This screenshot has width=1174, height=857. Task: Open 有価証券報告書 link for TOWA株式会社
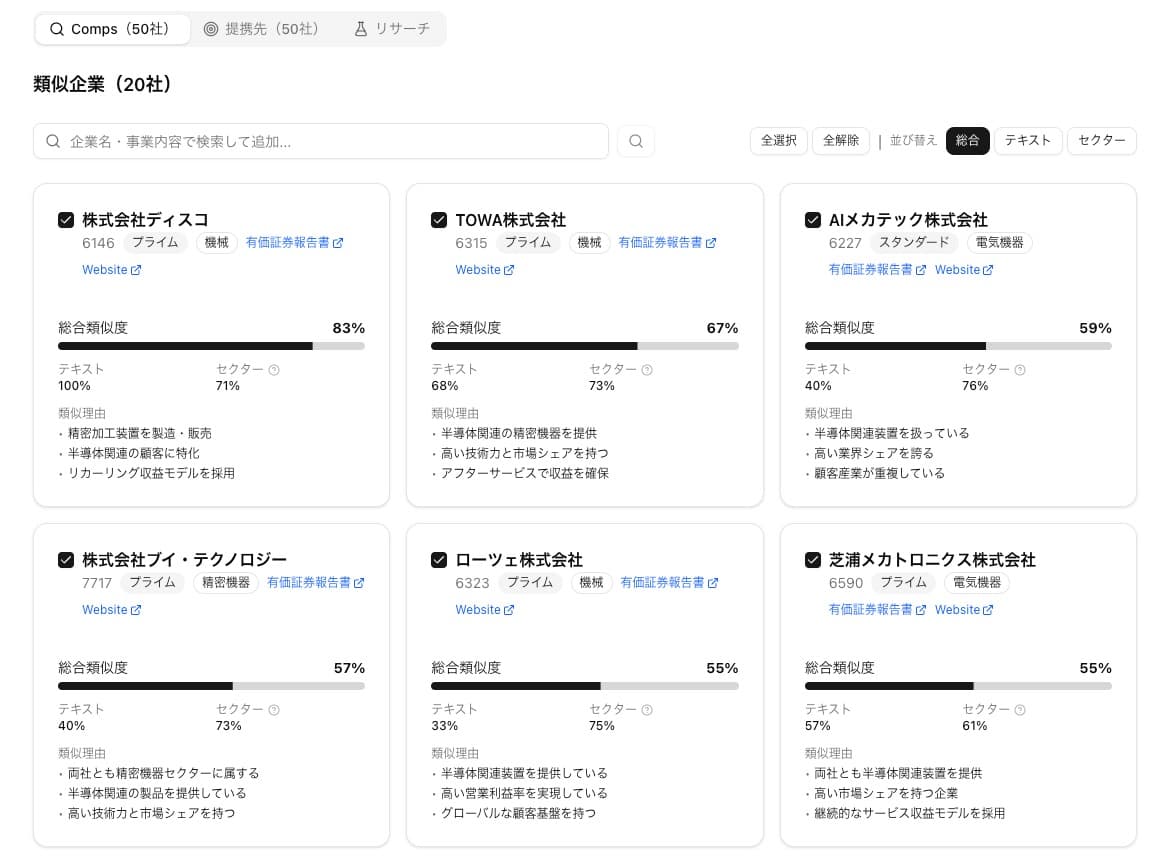coord(667,243)
